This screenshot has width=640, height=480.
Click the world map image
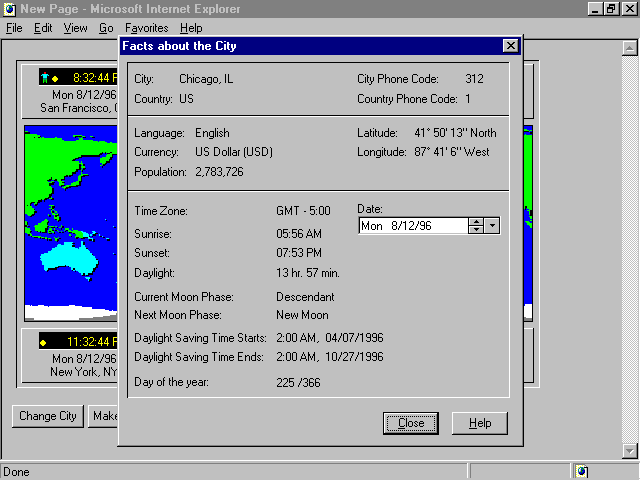[x=70, y=220]
